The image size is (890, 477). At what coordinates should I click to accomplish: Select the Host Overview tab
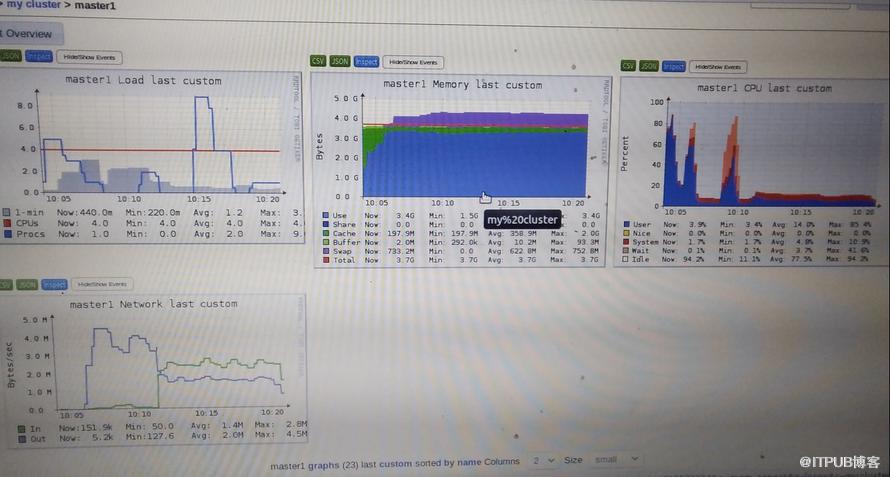[x=31, y=34]
